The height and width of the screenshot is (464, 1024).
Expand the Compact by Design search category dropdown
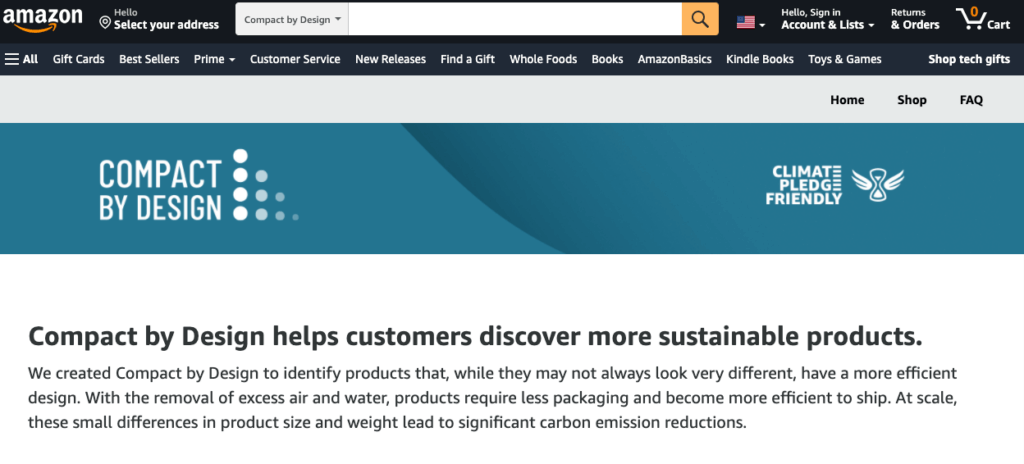(x=292, y=19)
